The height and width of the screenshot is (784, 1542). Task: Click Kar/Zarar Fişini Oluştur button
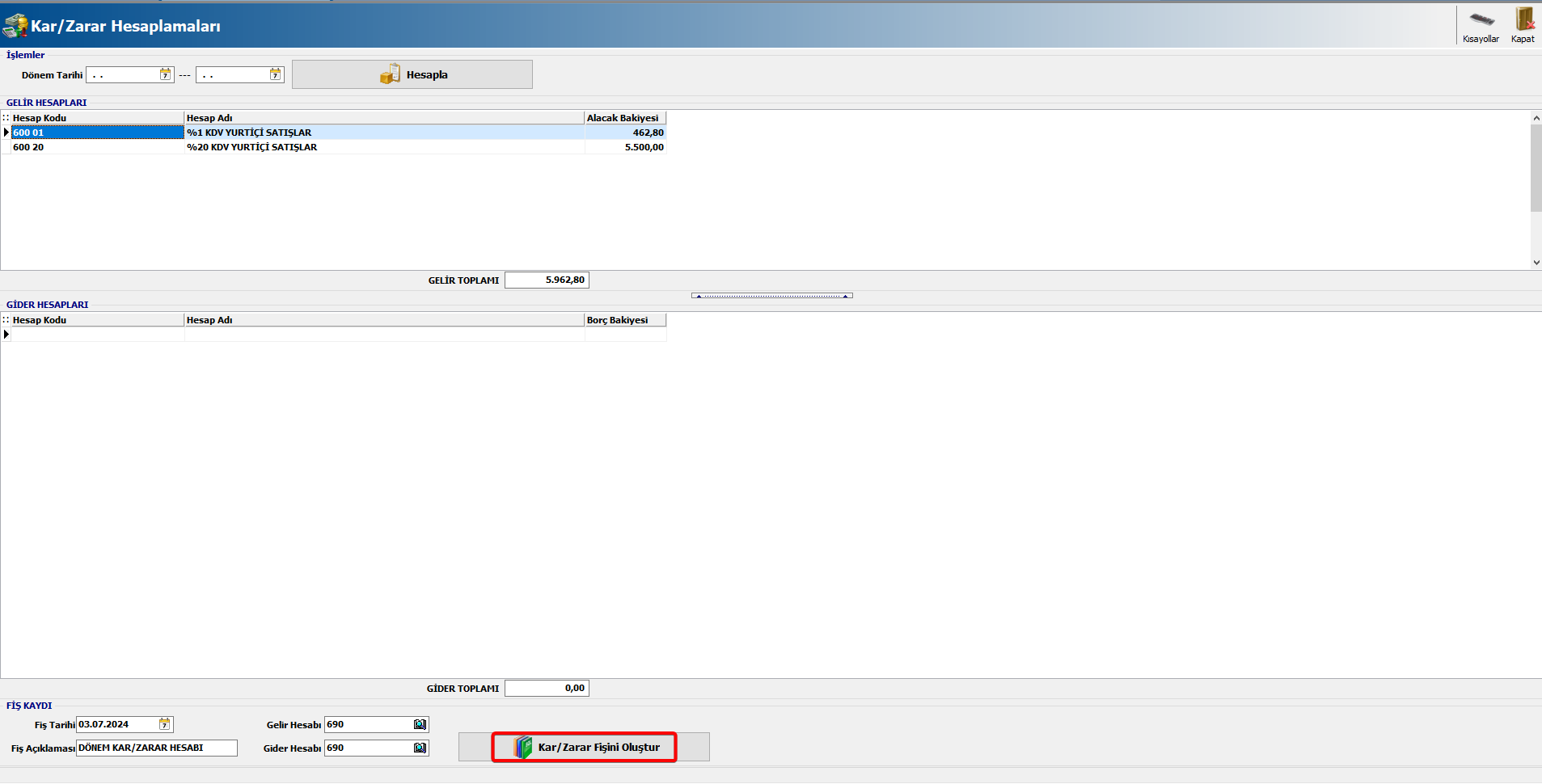click(x=585, y=747)
